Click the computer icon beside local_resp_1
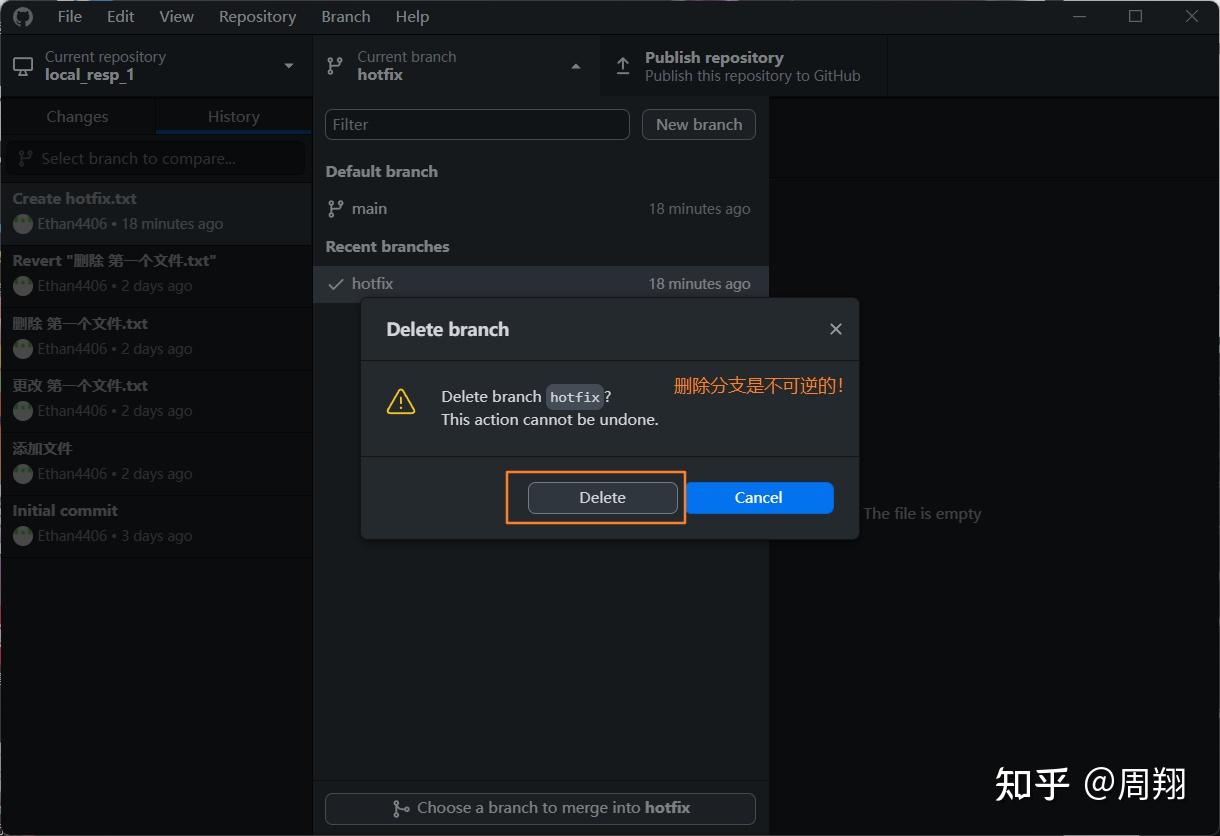Viewport: 1220px width, 836px height. (23, 66)
